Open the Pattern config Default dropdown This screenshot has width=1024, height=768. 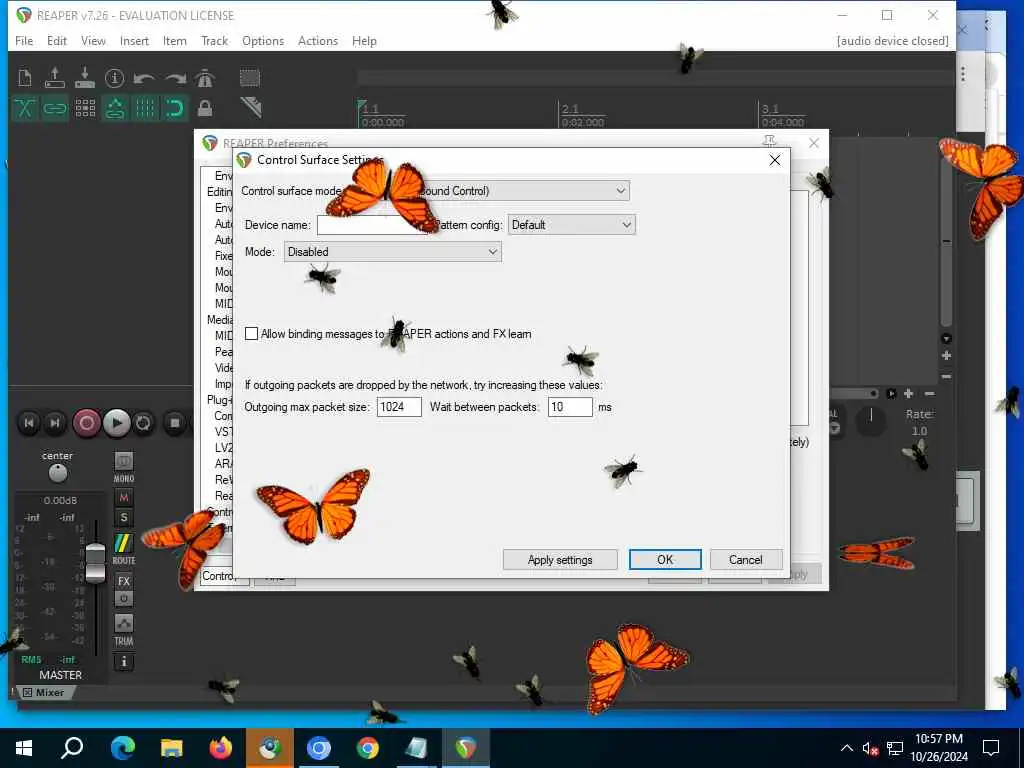571,225
